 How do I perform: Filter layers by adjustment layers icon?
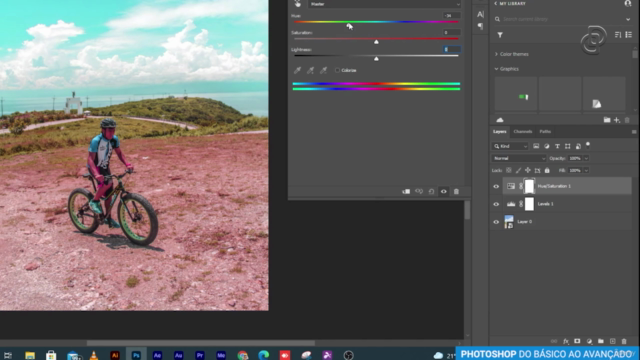[x=547, y=146]
